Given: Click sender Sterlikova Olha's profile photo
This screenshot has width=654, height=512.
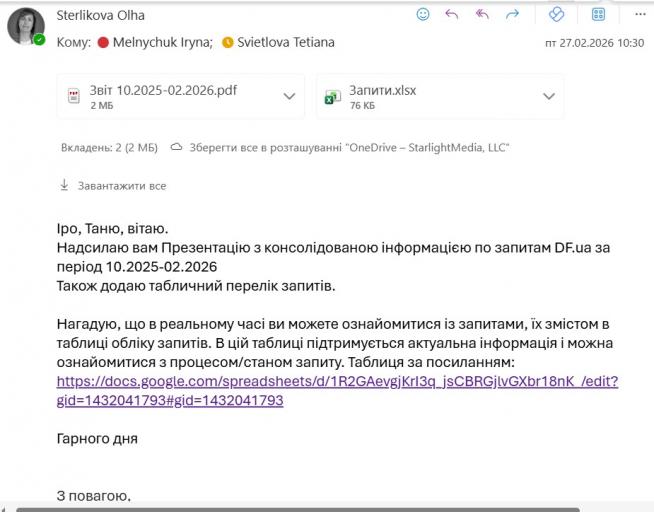Looking at the screenshot, I should (26, 26).
